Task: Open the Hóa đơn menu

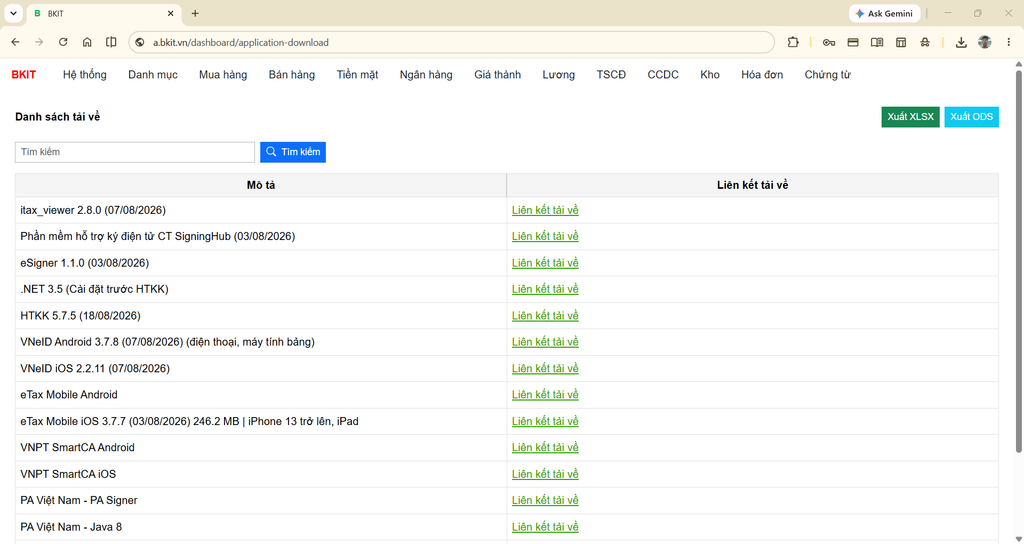Action: (x=762, y=75)
